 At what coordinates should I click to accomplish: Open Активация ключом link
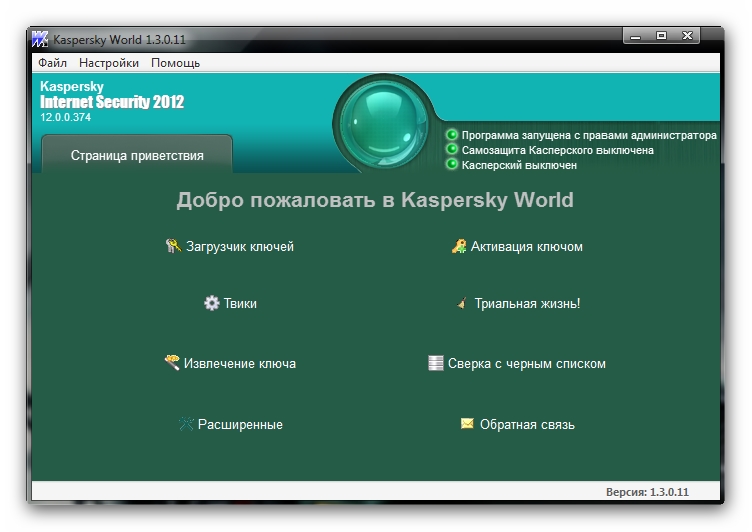pyautogui.click(x=527, y=246)
